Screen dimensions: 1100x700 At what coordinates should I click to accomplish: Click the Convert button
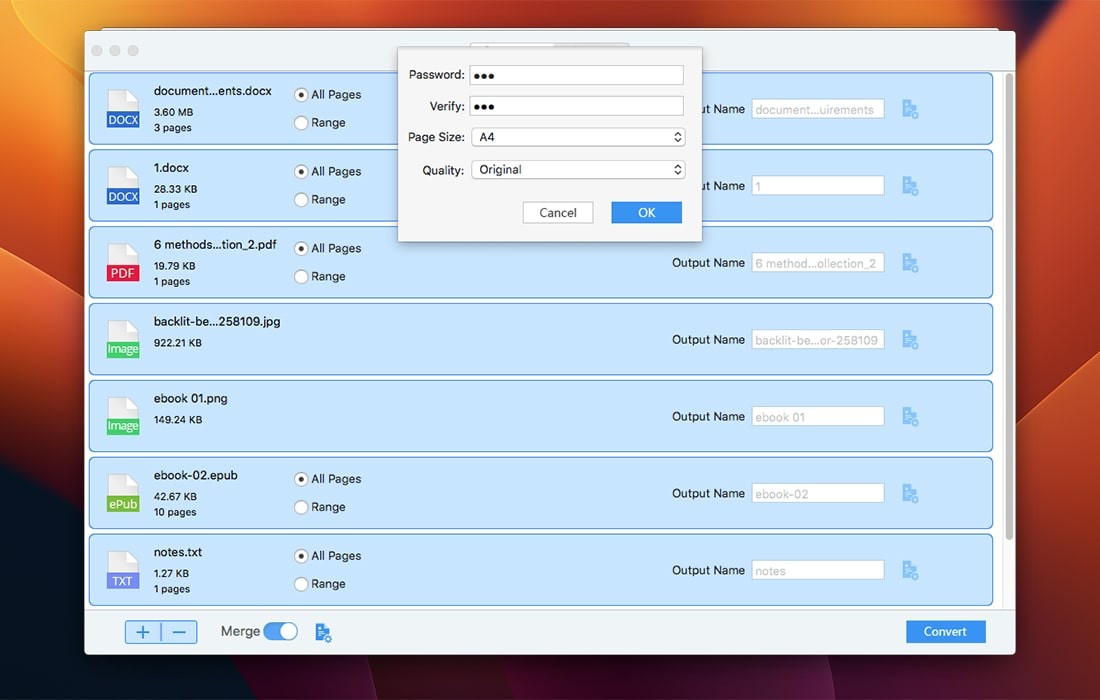[945, 631]
